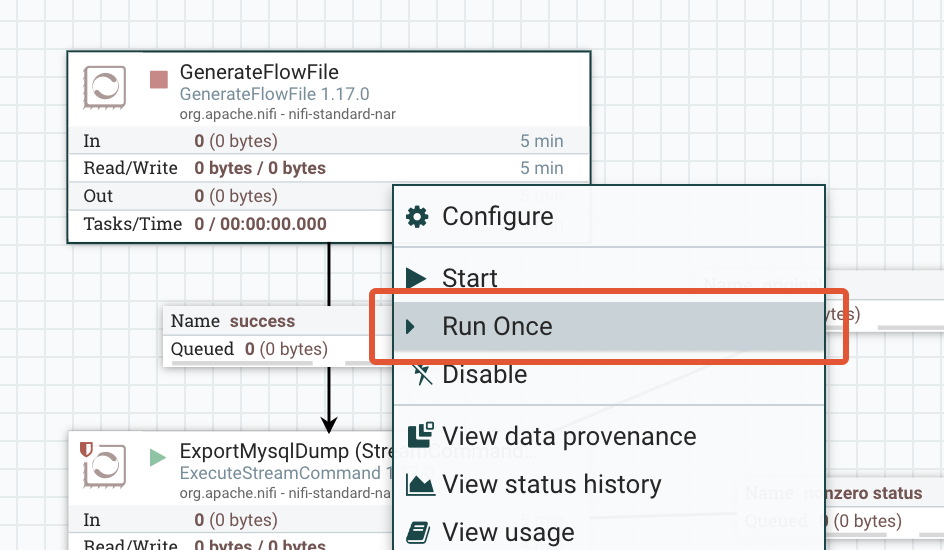Open View status history menu entry

pos(609,484)
